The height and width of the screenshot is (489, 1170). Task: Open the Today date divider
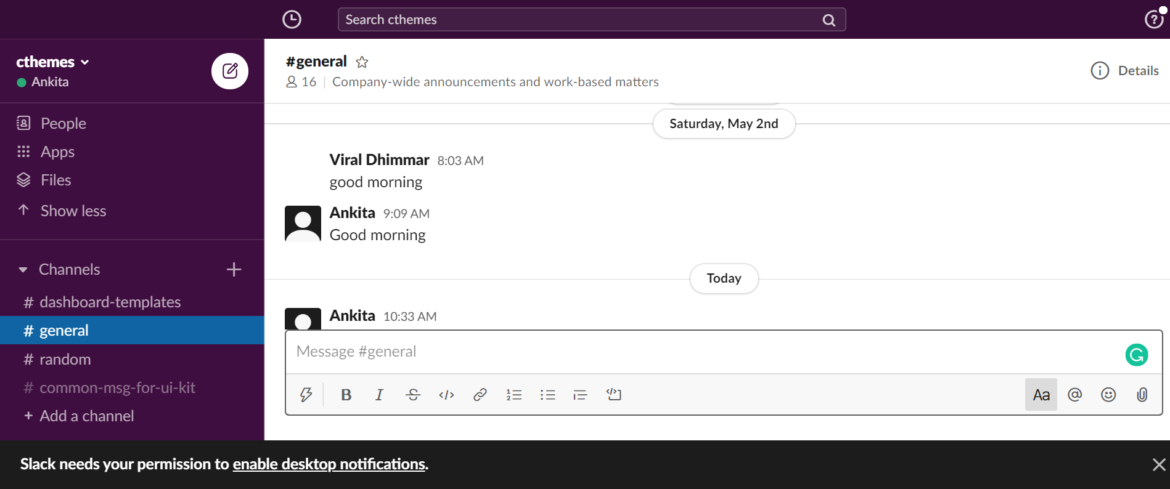coord(724,278)
